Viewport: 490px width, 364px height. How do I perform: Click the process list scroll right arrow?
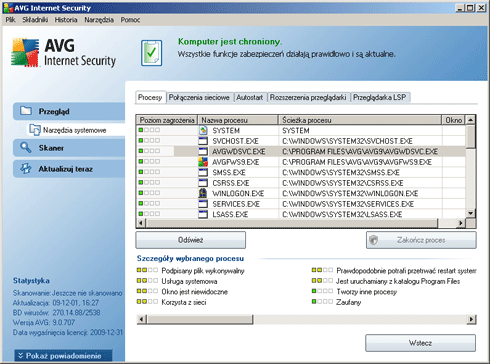[461, 223]
